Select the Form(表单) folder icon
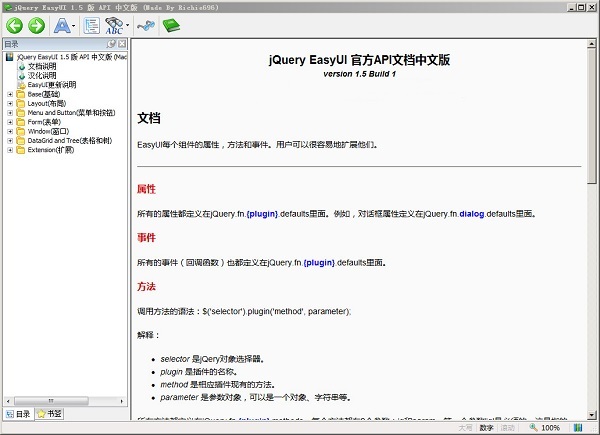Viewport: 600px width, 435px height. [21, 122]
